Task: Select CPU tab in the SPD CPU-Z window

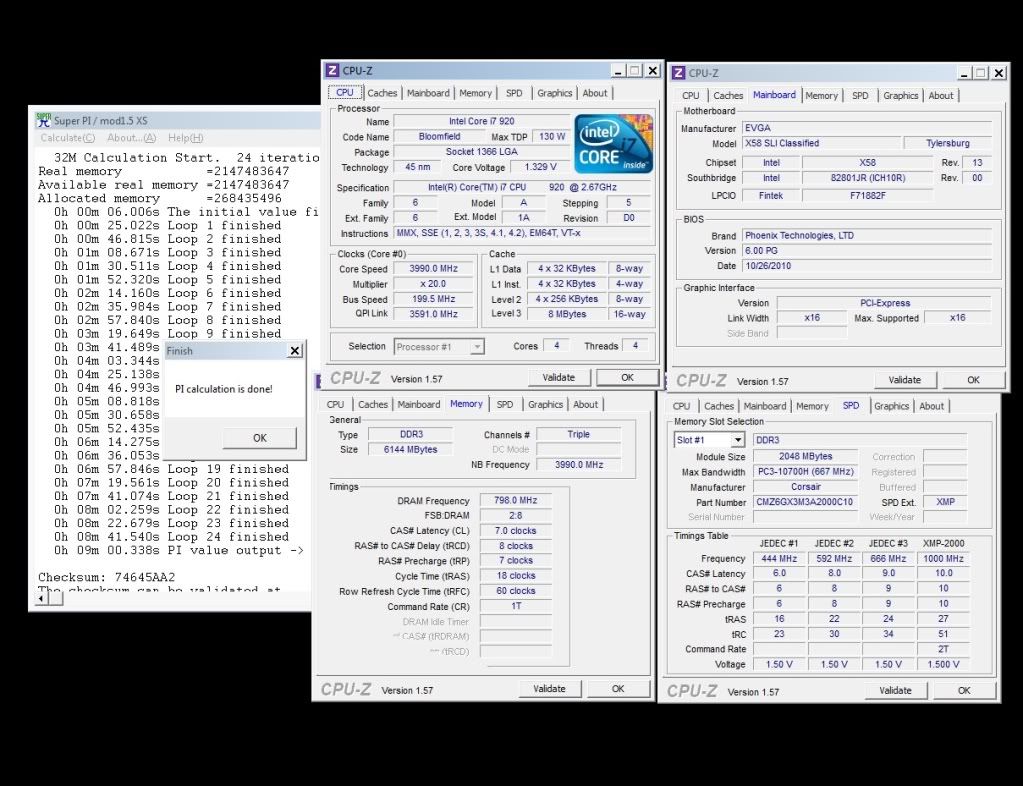Action: (x=681, y=406)
